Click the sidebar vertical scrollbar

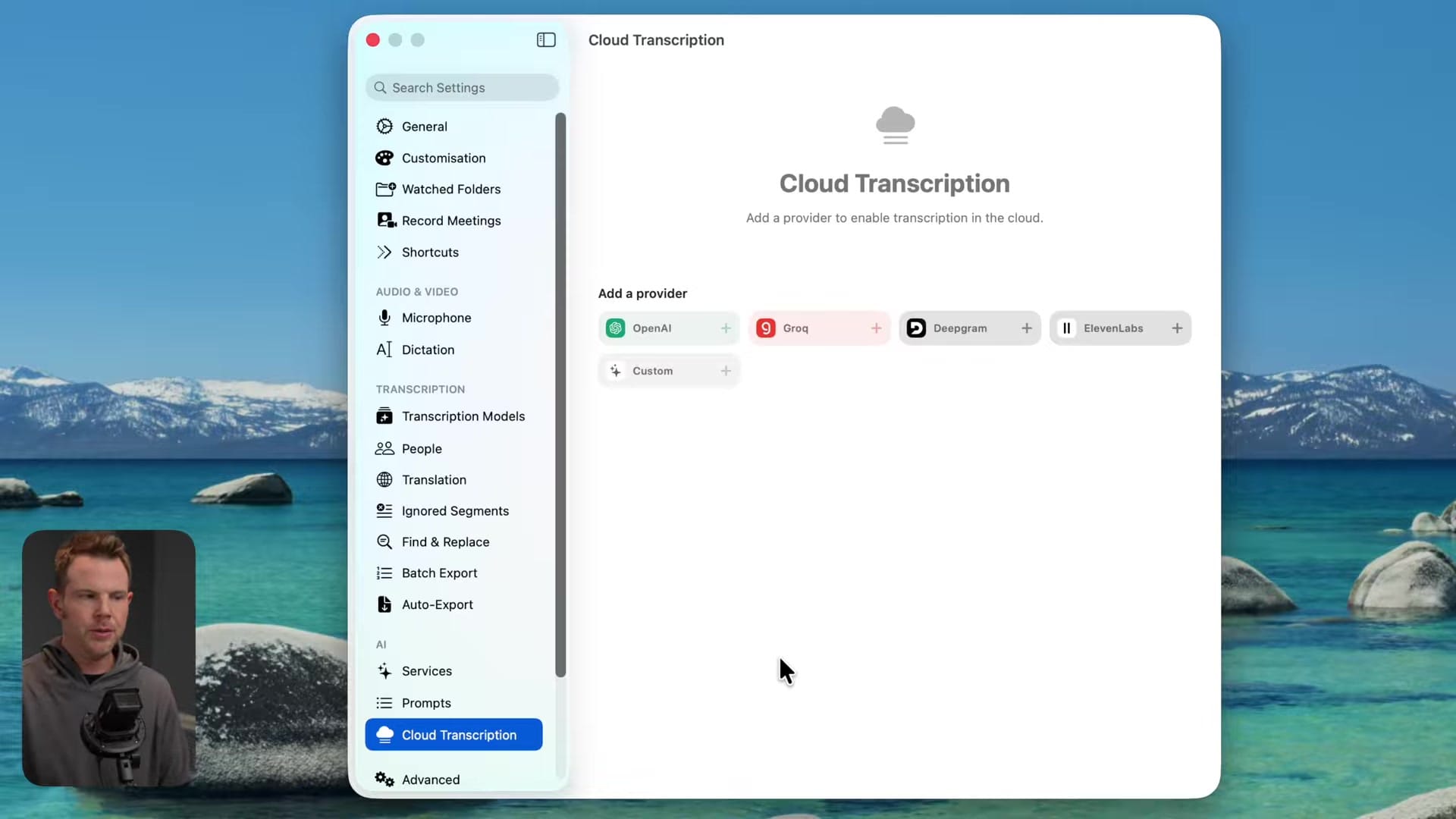coord(560,394)
